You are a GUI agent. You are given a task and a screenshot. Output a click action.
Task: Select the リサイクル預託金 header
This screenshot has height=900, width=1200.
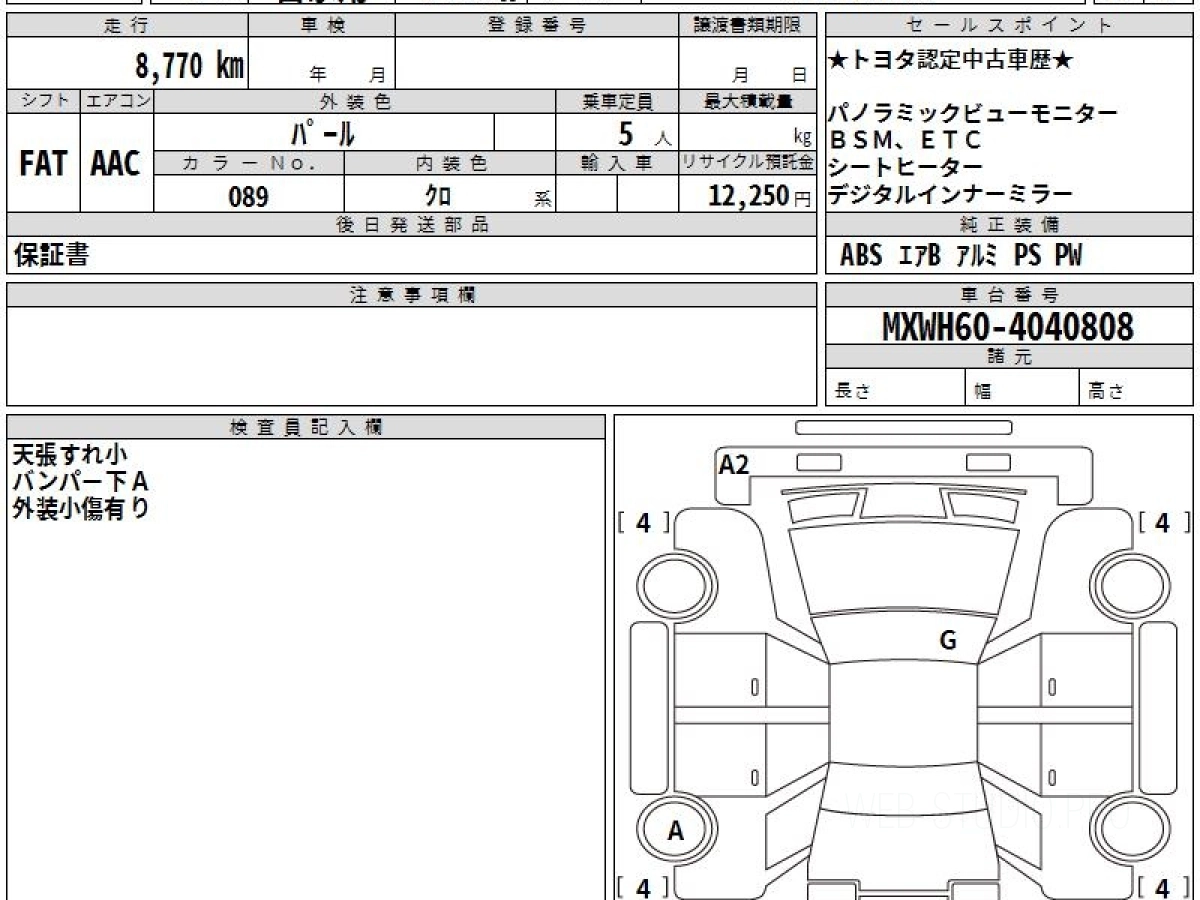747,164
